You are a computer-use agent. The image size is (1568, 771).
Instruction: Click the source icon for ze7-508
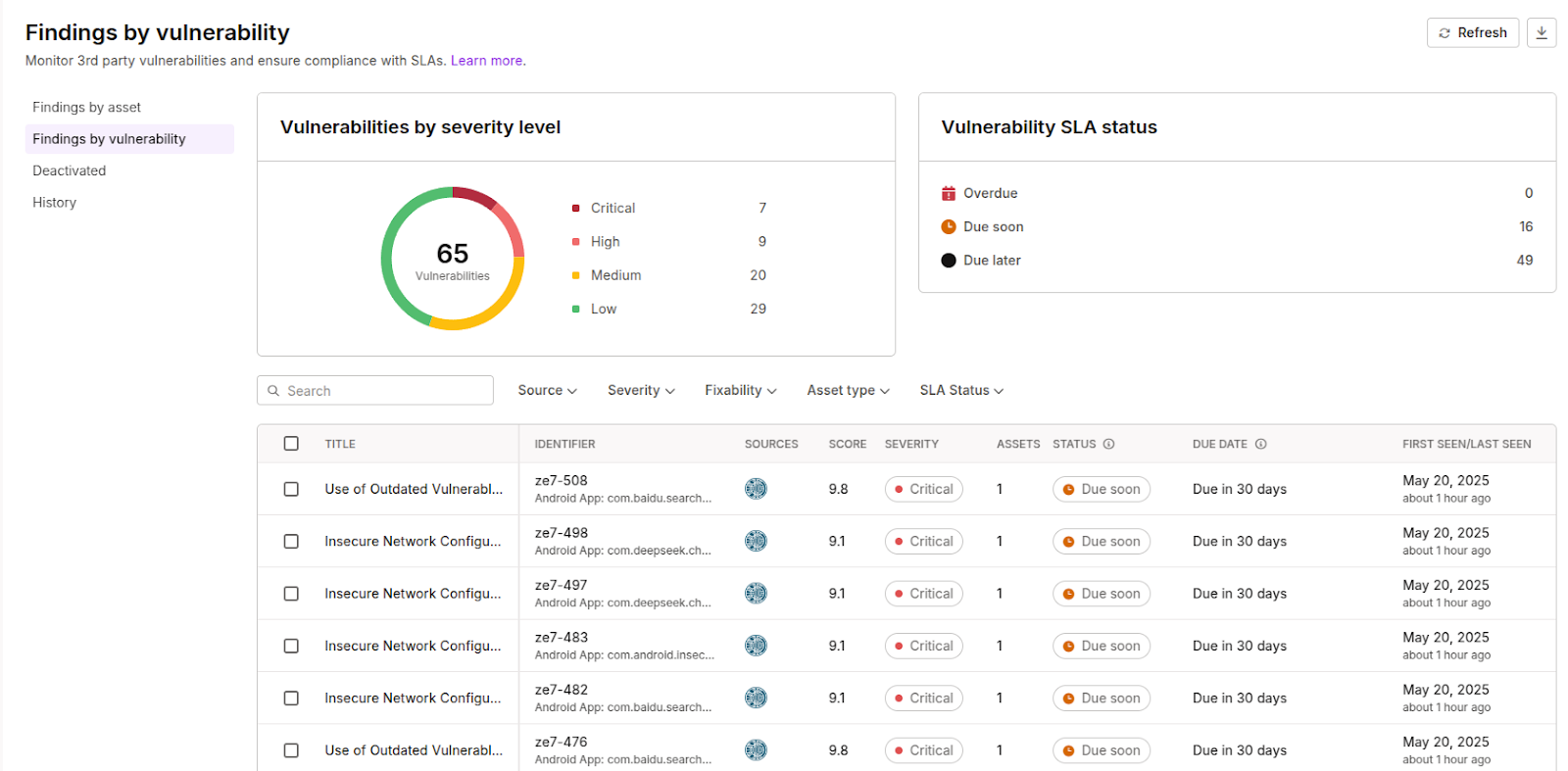click(756, 489)
